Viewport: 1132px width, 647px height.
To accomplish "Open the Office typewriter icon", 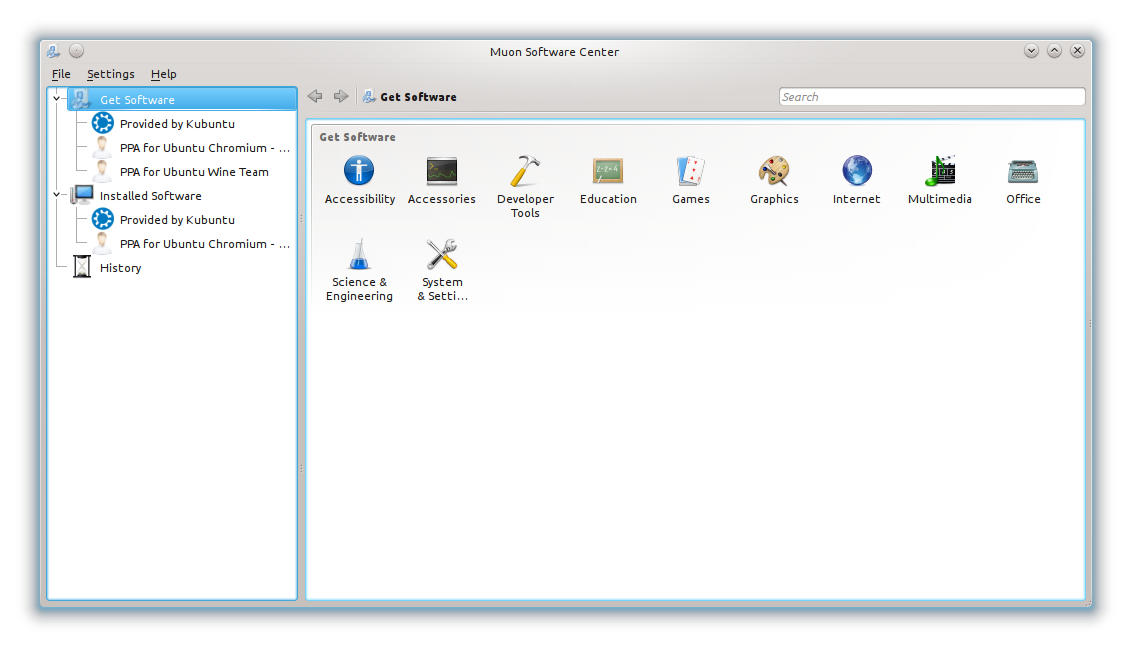I will click(x=1023, y=171).
